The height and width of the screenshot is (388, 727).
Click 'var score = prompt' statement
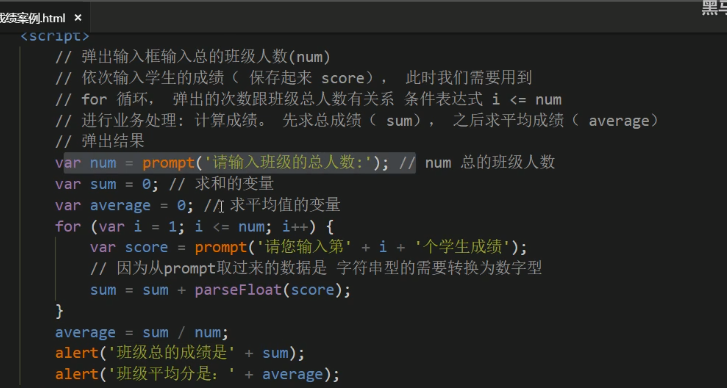pos(308,247)
